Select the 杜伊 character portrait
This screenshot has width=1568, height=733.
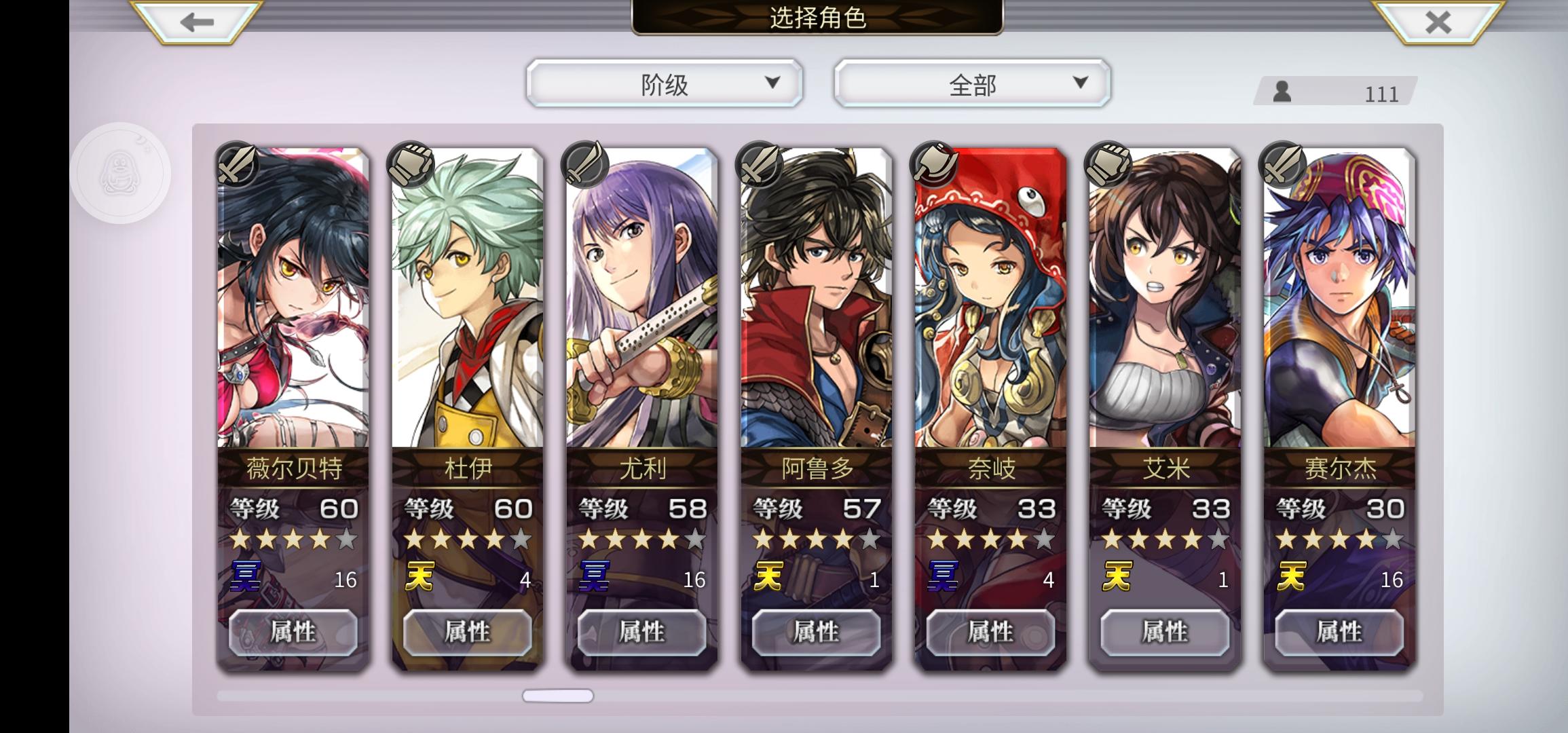[468, 299]
